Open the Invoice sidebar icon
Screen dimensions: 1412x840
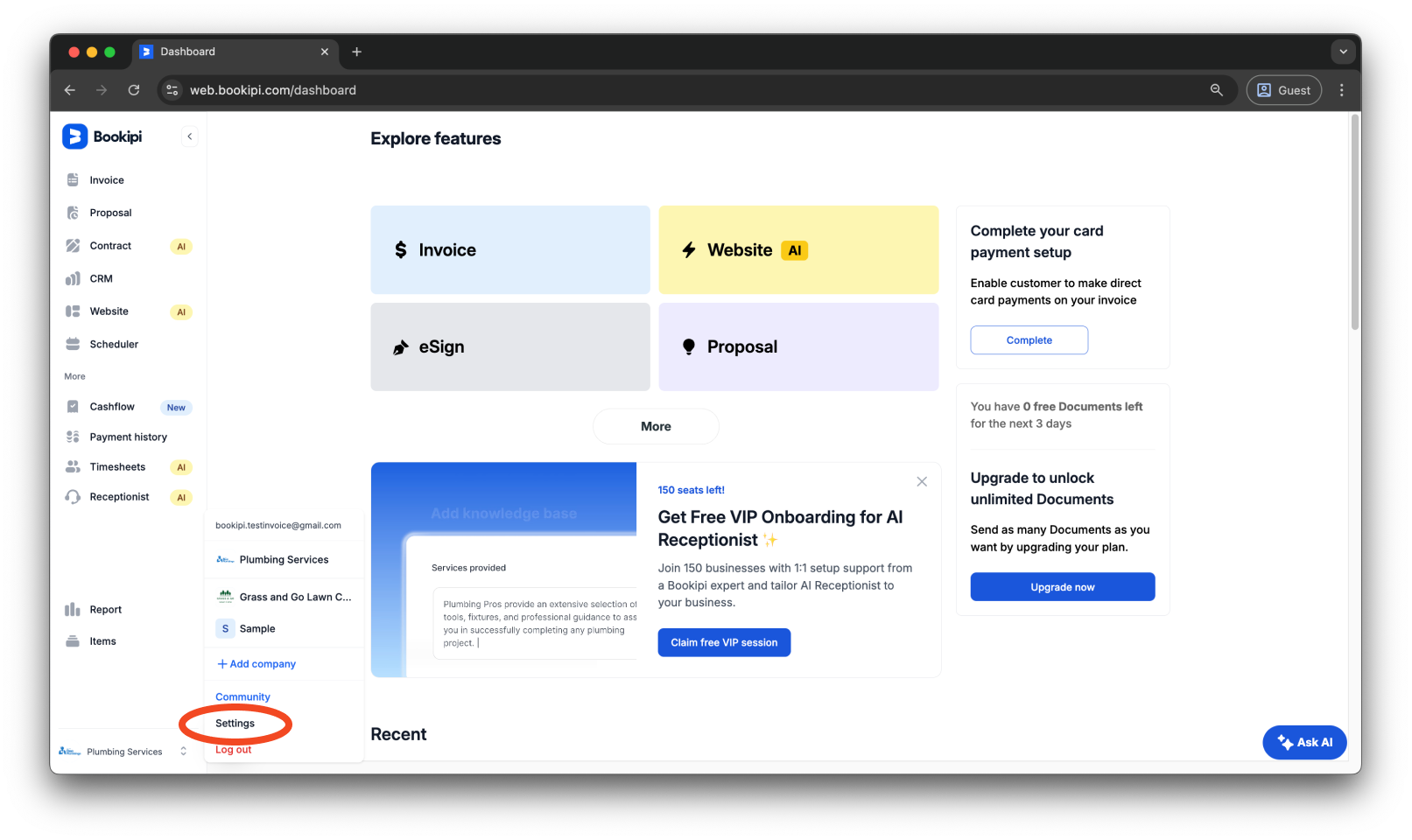pyautogui.click(x=73, y=180)
